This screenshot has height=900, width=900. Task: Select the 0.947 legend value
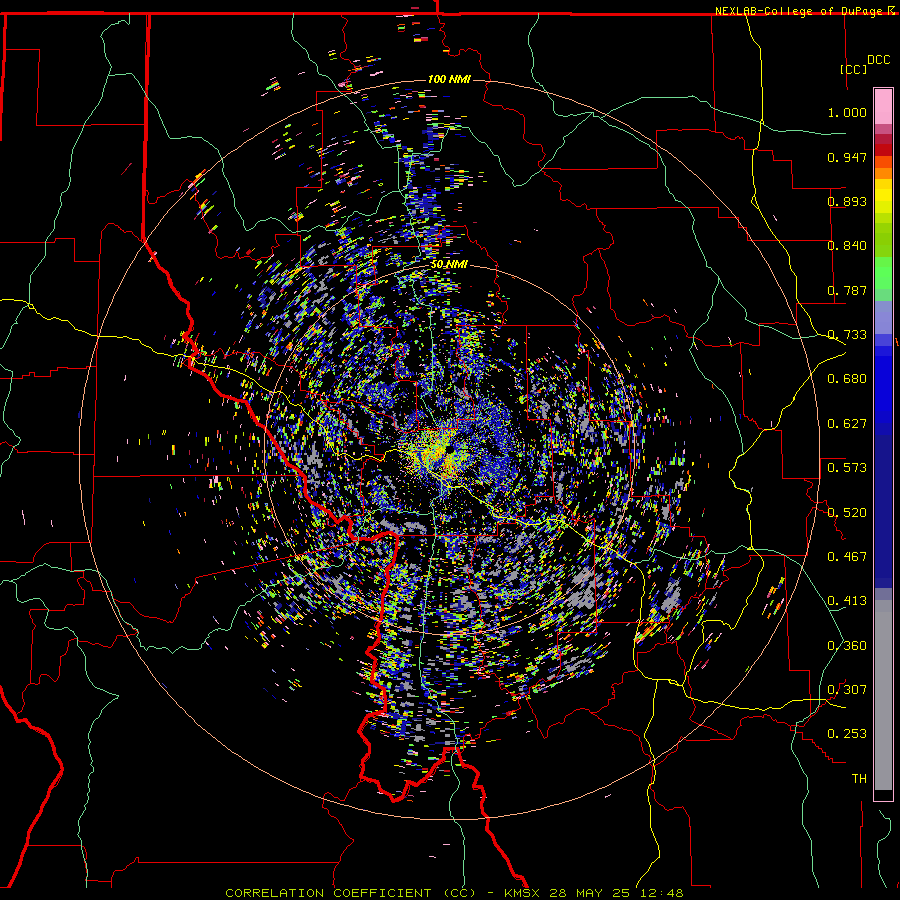point(847,157)
